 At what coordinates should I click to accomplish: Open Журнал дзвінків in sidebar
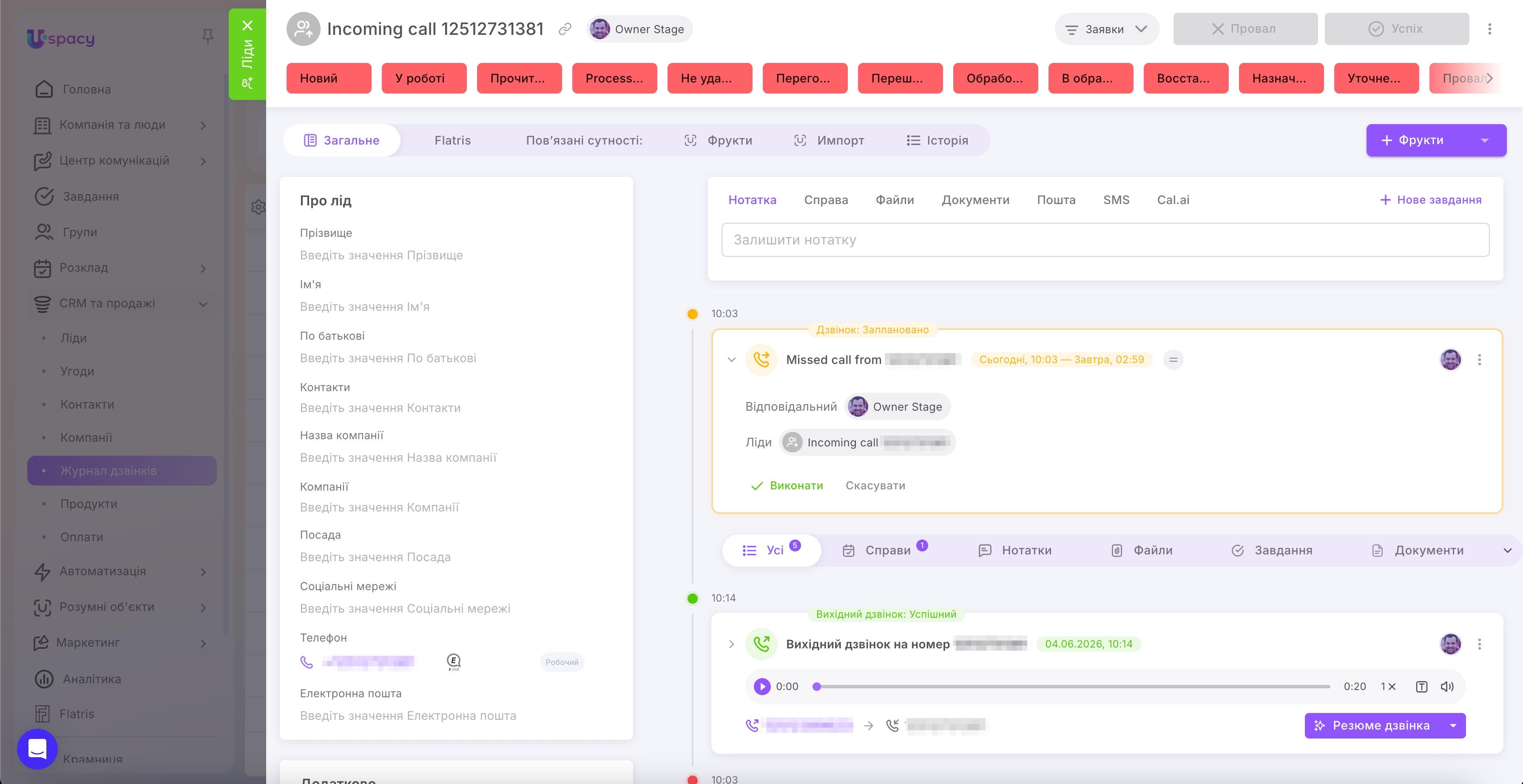pyautogui.click(x=122, y=471)
